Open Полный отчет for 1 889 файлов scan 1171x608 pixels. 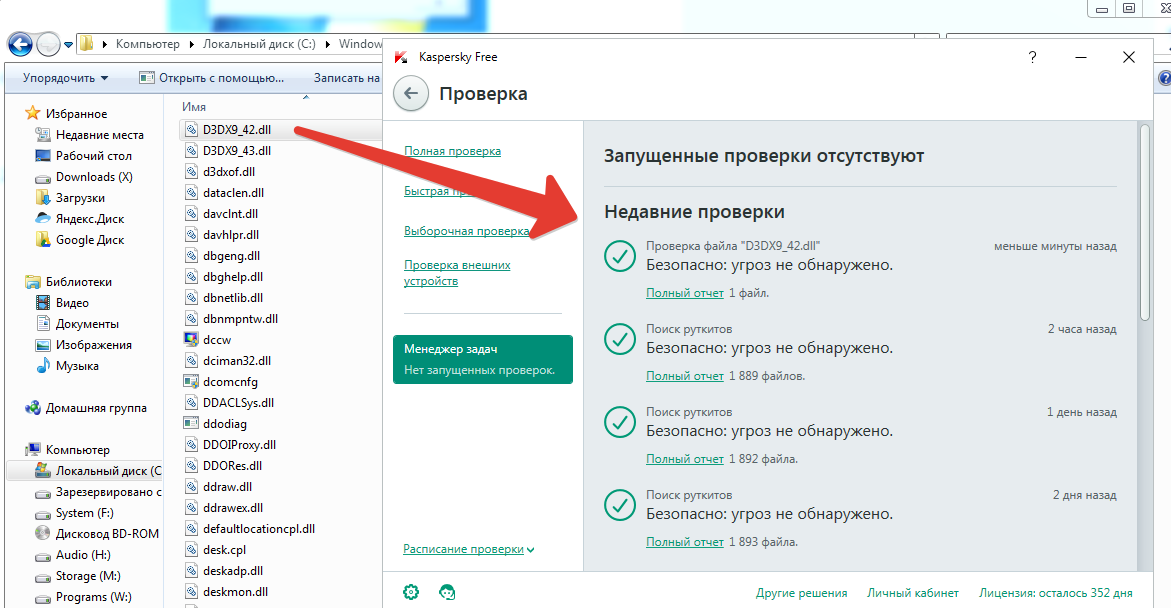click(x=684, y=376)
